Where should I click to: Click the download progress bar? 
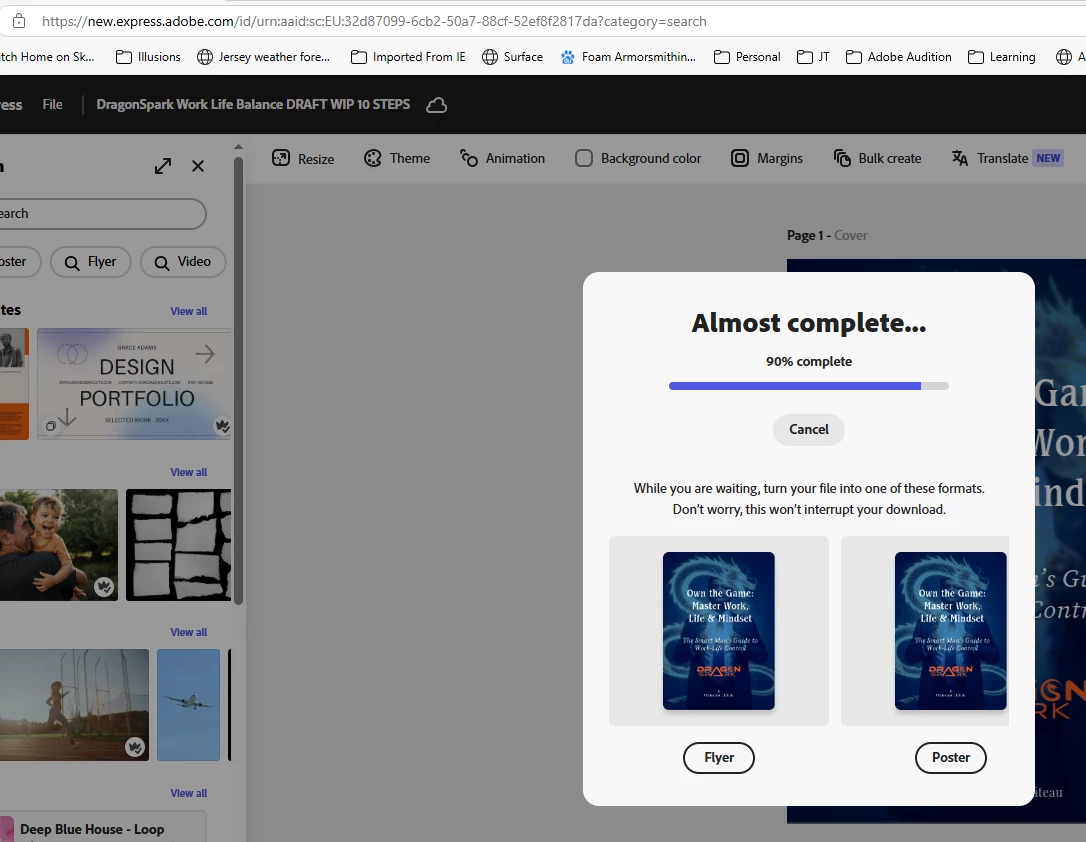pos(809,386)
